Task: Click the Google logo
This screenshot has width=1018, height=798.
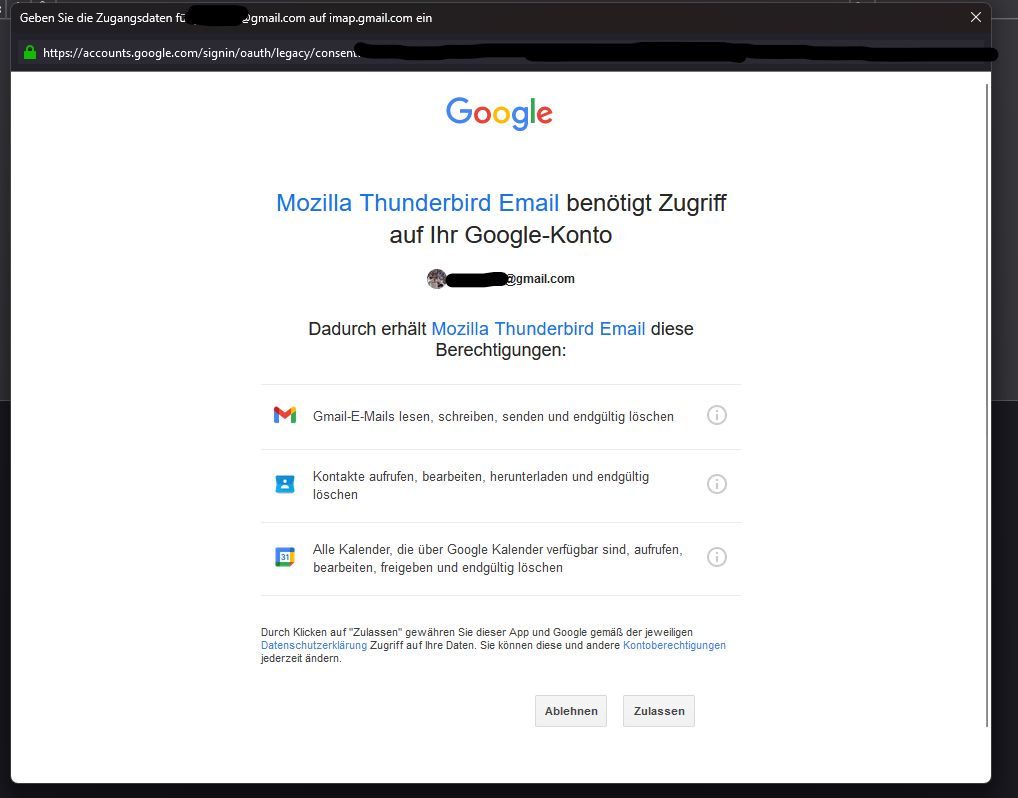Action: point(499,114)
